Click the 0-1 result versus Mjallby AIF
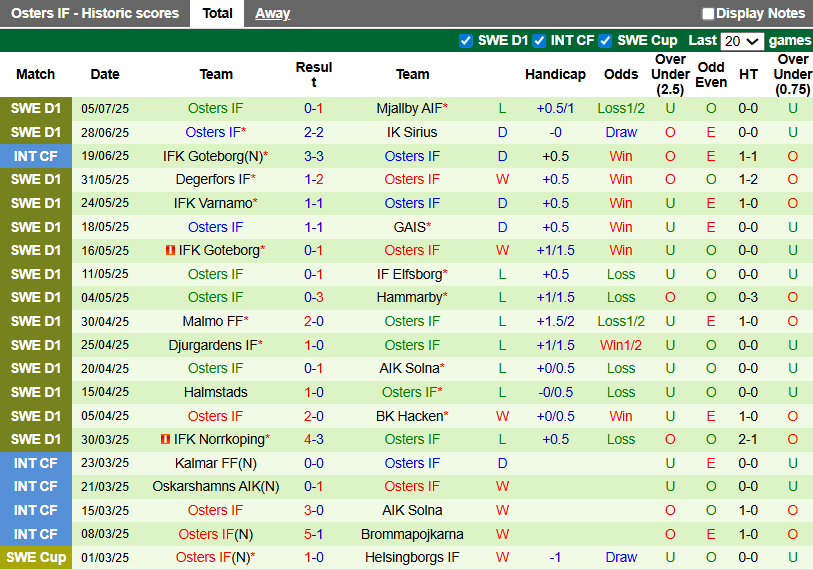 313,108
